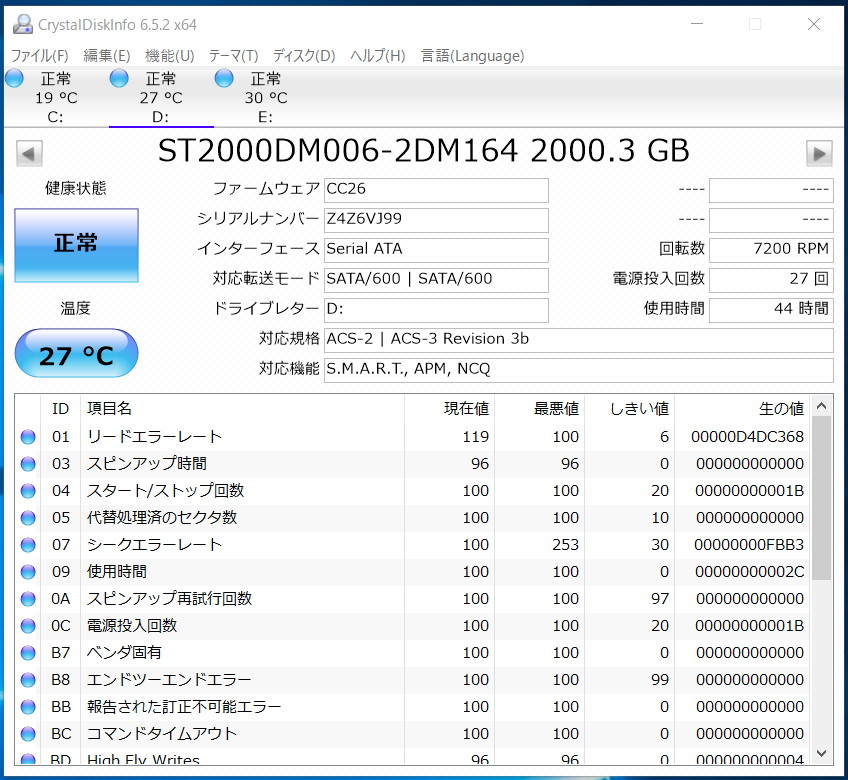Click the model title ST2000DM006-2DM164 2000.3 GB
The image size is (848, 780).
(x=423, y=151)
